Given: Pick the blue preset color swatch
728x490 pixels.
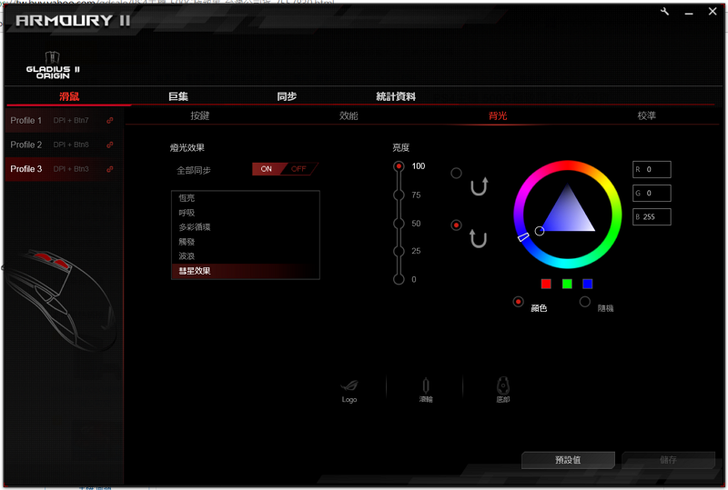Looking at the screenshot, I should click(587, 284).
